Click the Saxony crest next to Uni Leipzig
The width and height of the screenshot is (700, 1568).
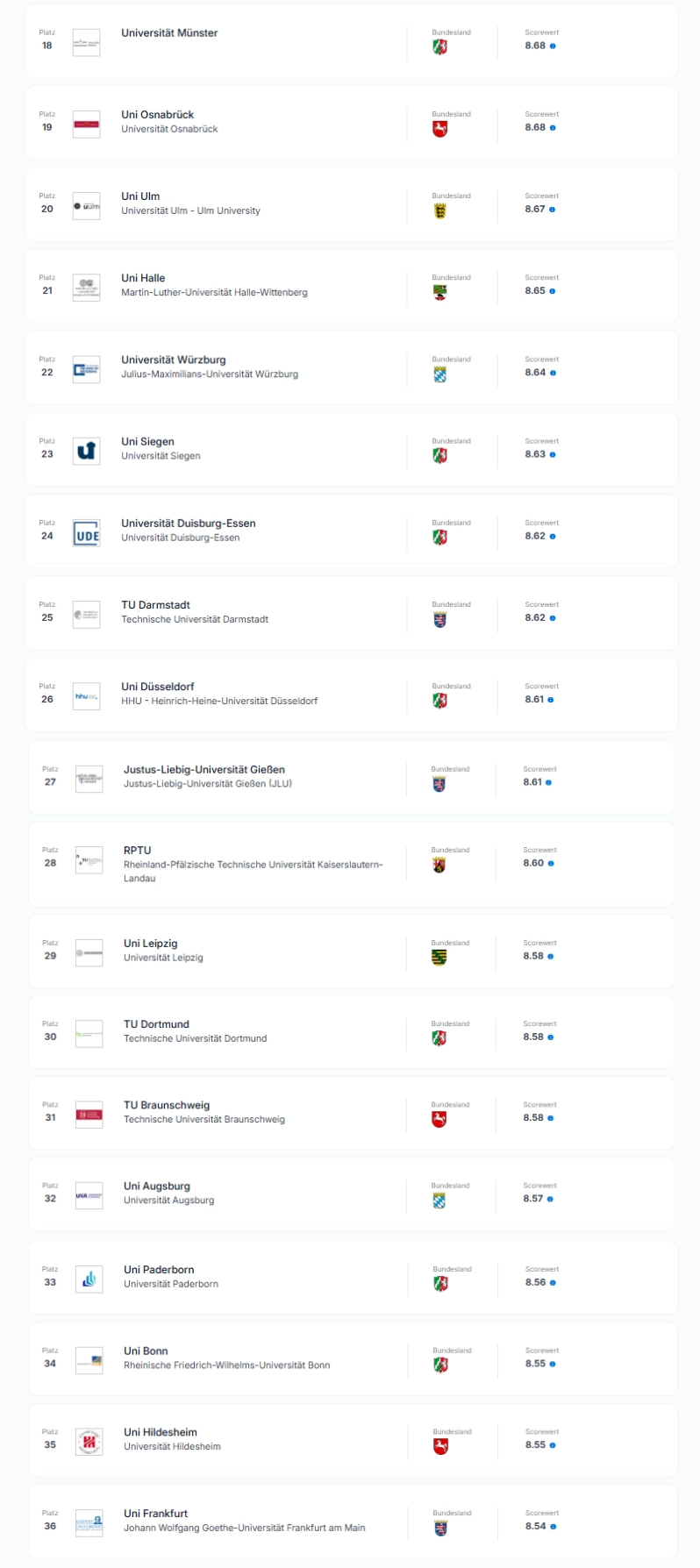pos(439,958)
